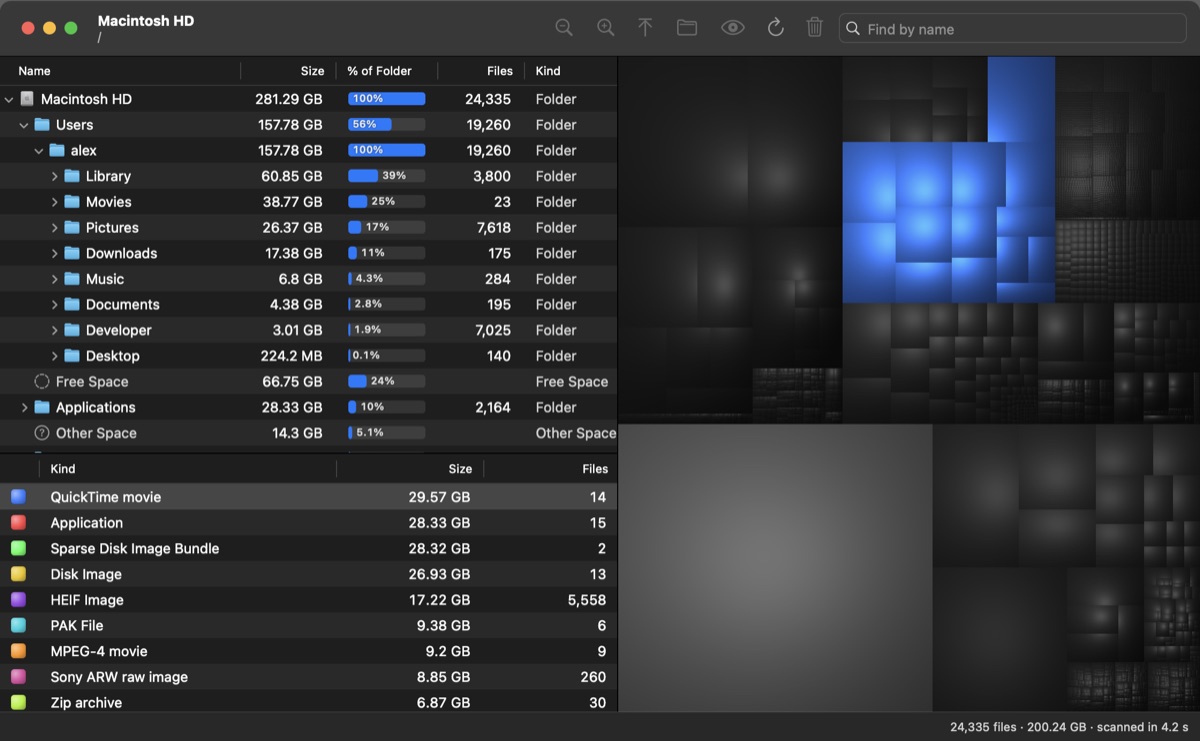Click the Find by name search field
Image resolution: width=1200 pixels, height=741 pixels.
(x=1013, y=29)
